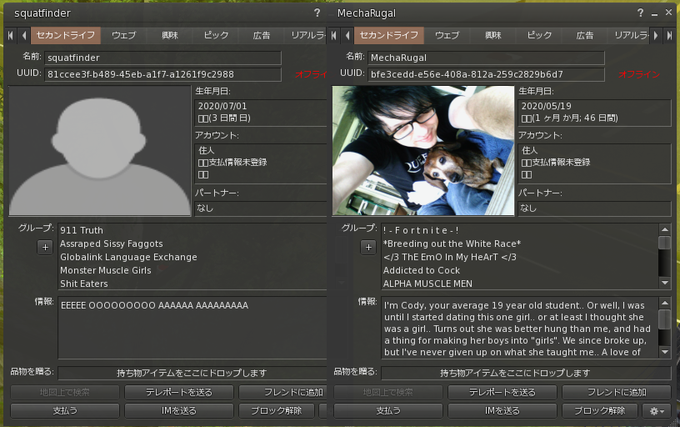Open 広告 tab in squatfinder window
This screenshot has height=427, width=680.
[261, 35]
